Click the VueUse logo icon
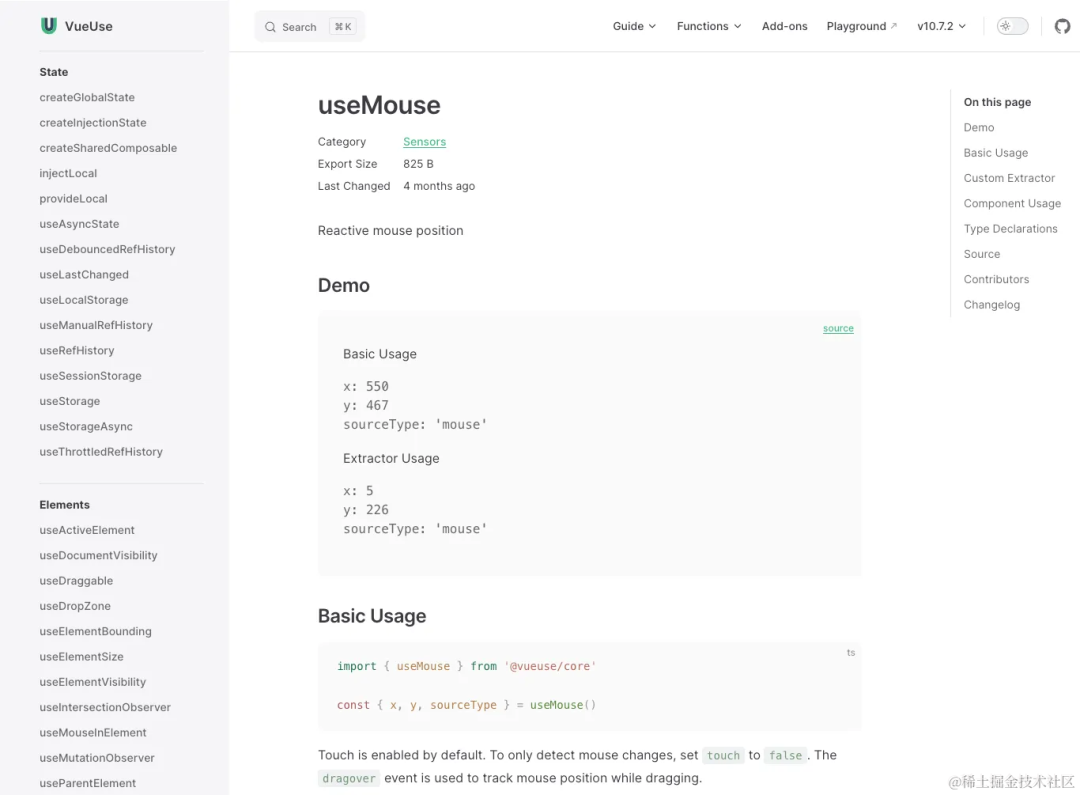 pos(48,25)
